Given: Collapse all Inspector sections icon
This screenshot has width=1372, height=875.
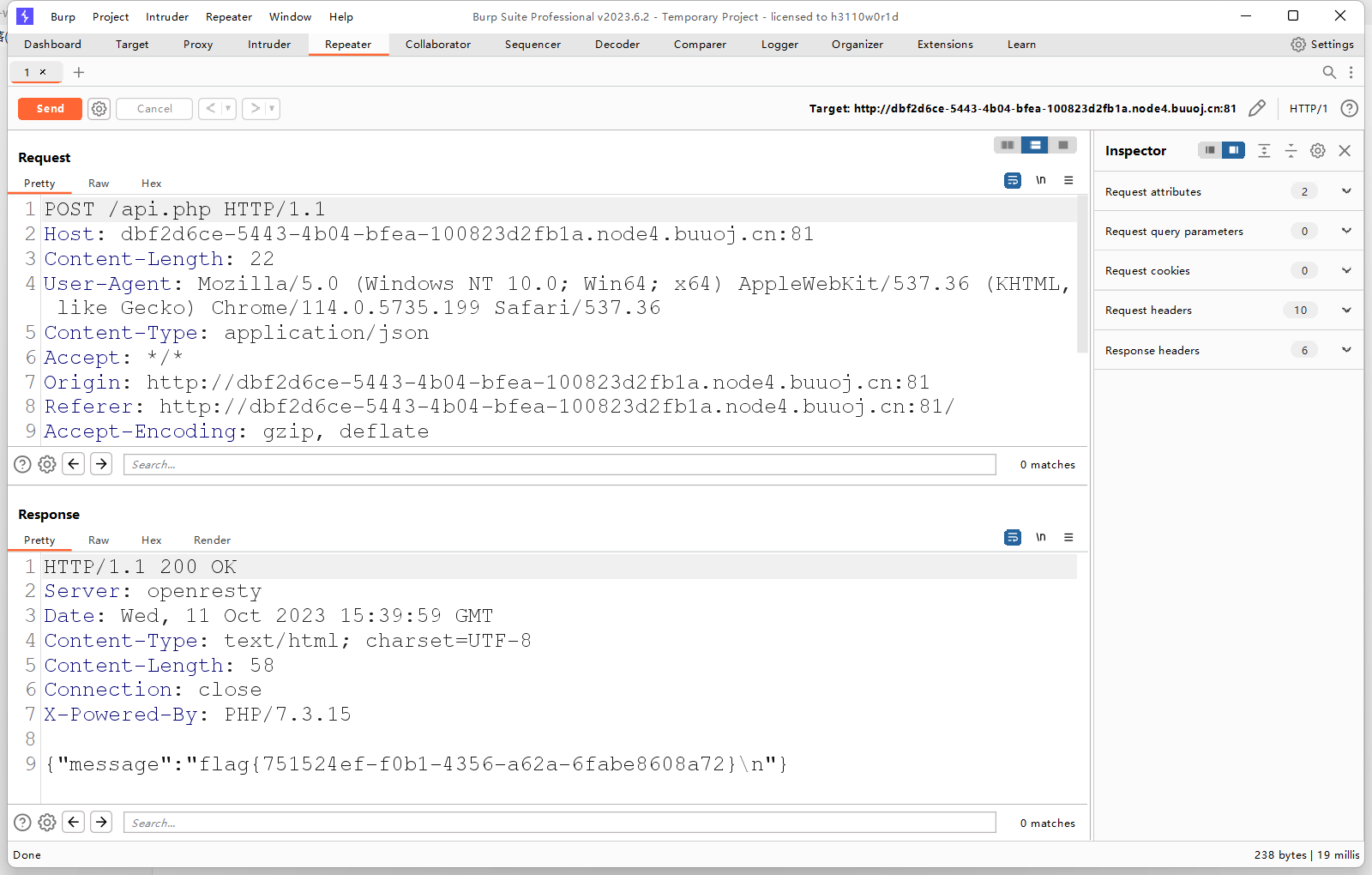Looking at the screenshot, I should [x=1291, y=151].
